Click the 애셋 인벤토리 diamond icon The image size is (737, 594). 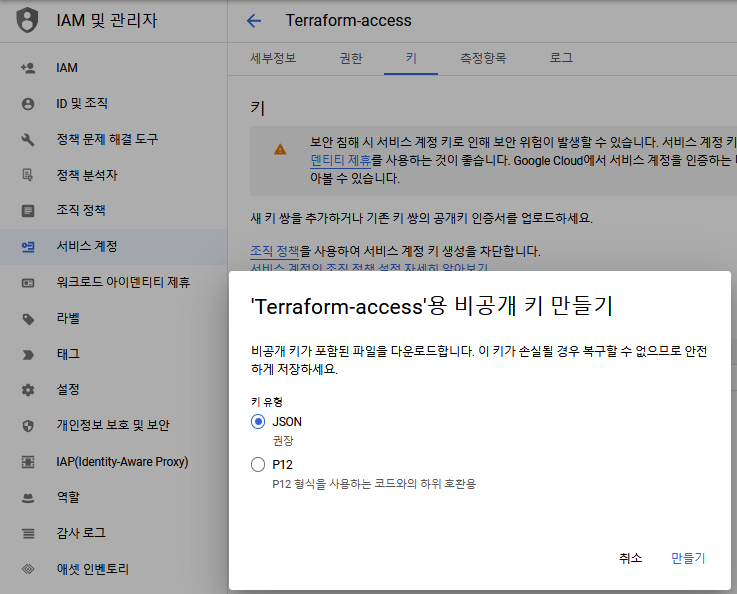tap(28, 569)
